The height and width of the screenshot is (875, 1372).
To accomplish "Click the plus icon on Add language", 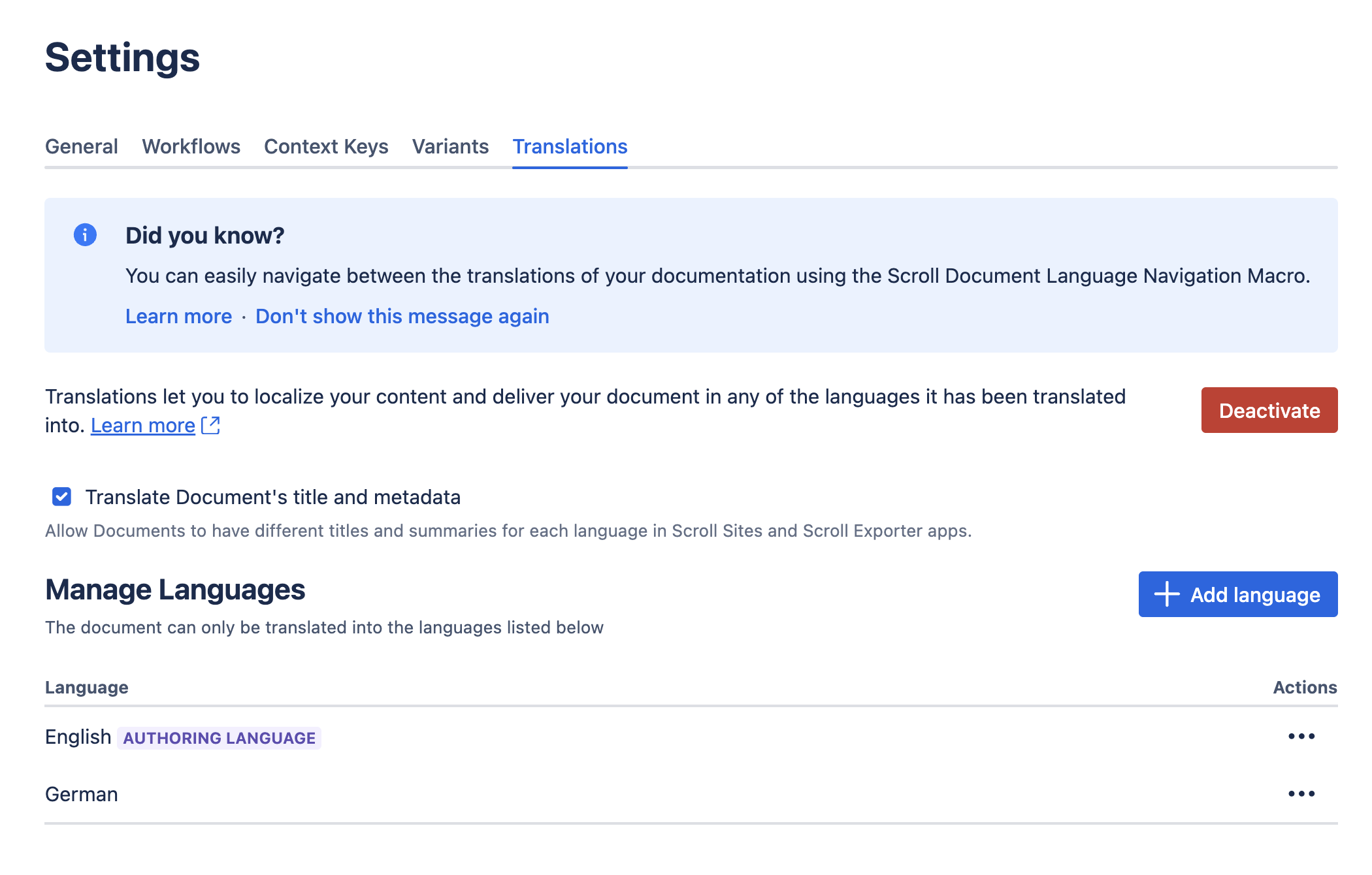I will [1166, 594].
